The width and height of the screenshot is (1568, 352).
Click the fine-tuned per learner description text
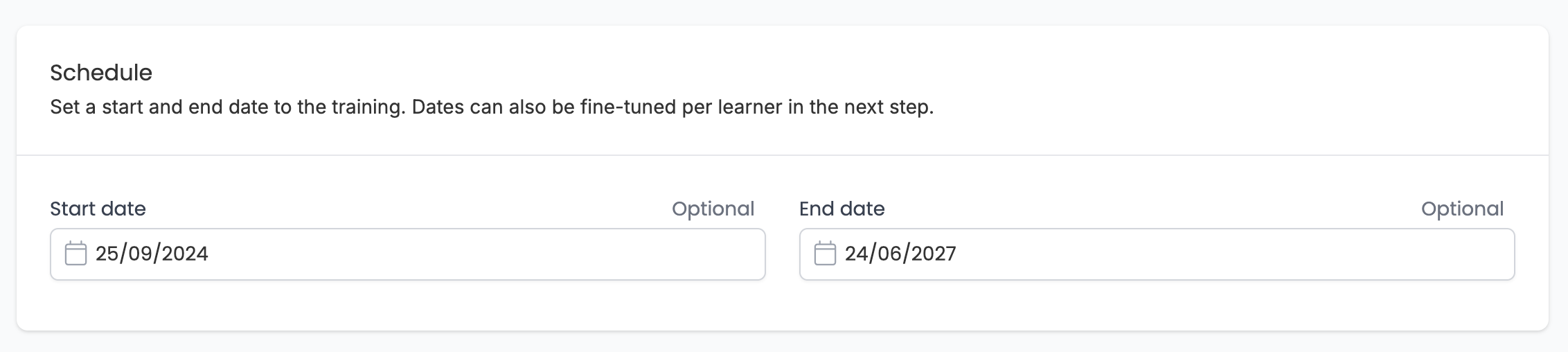pyautogui.click(x=492, y=107)
